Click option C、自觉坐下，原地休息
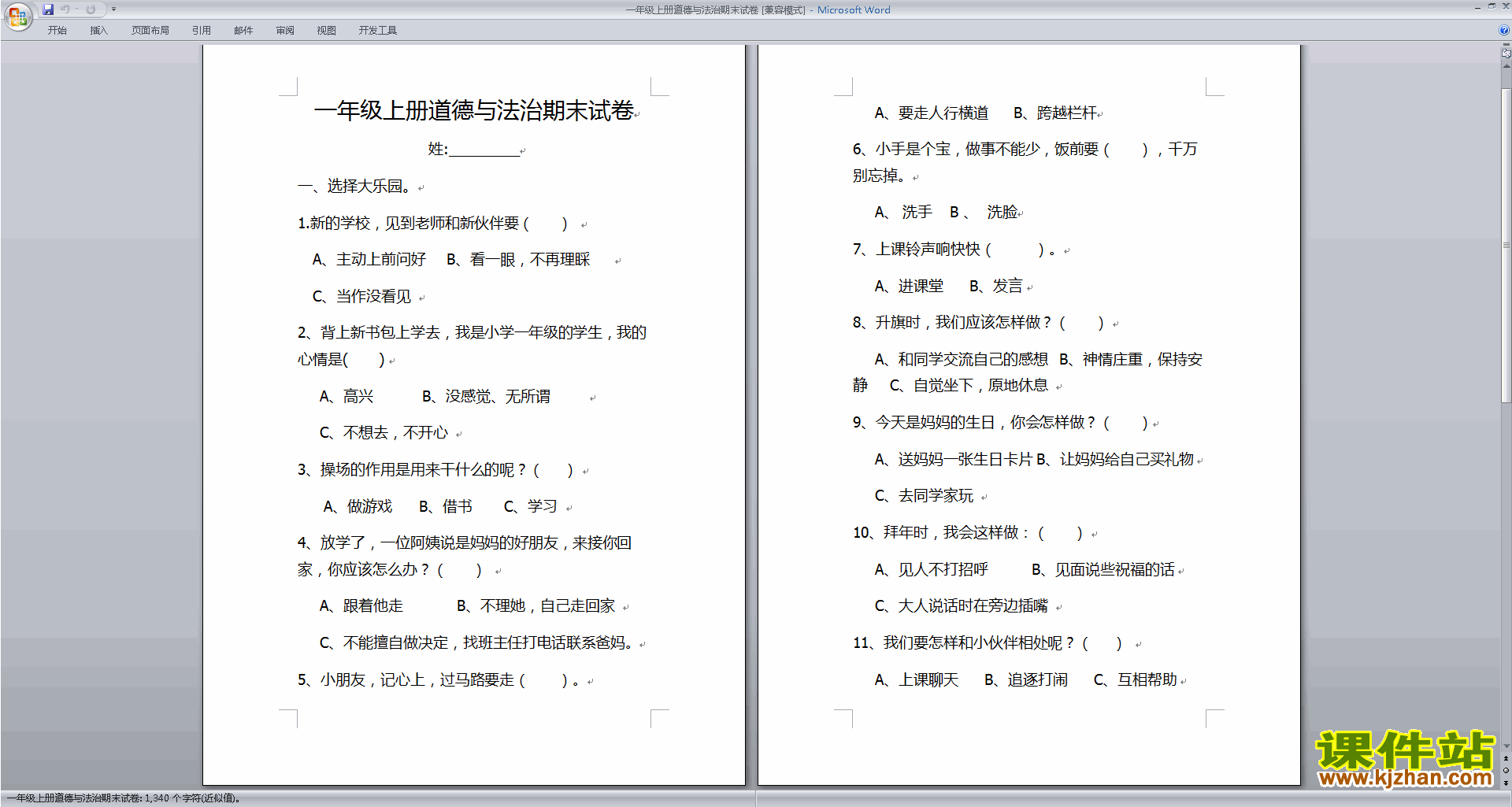This screenshot has height=807, width=1512. tap(969, 386)
